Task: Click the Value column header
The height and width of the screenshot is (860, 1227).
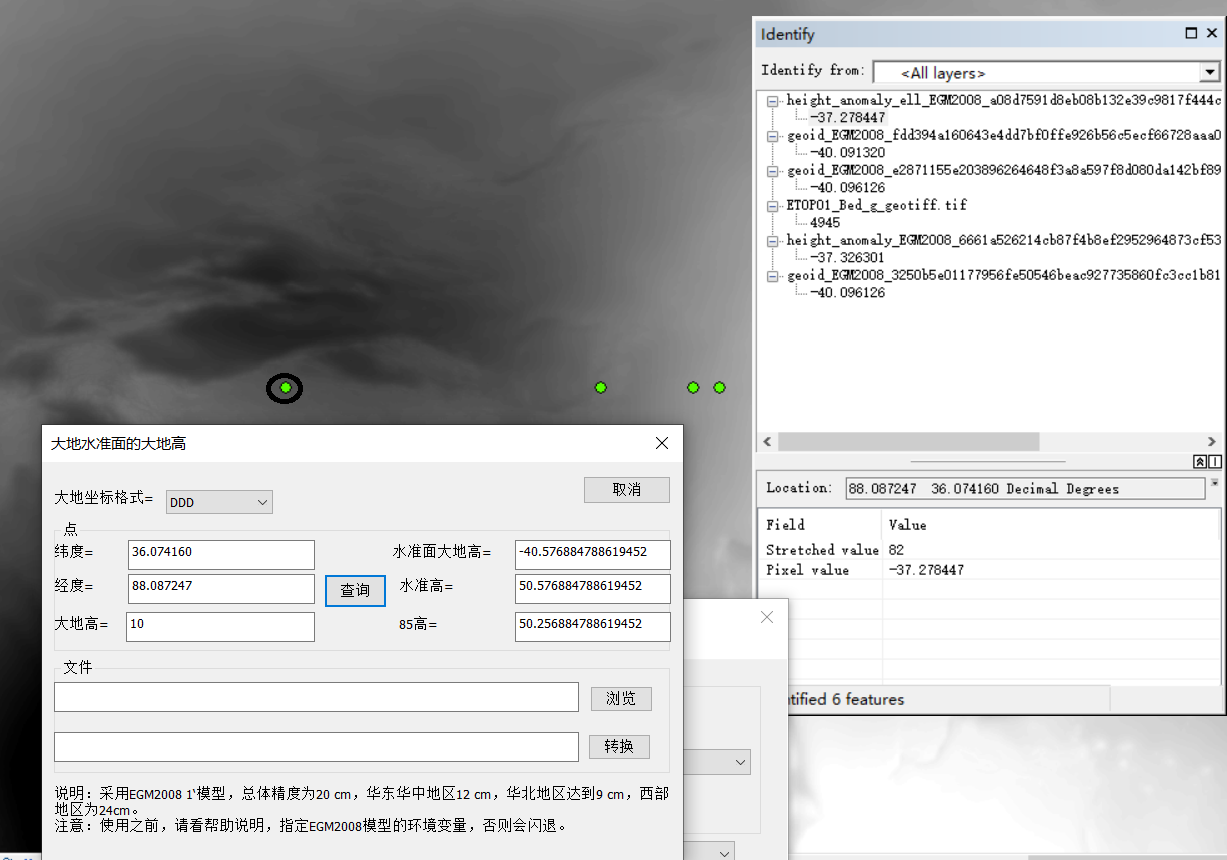Action: (x=908, y=525)
